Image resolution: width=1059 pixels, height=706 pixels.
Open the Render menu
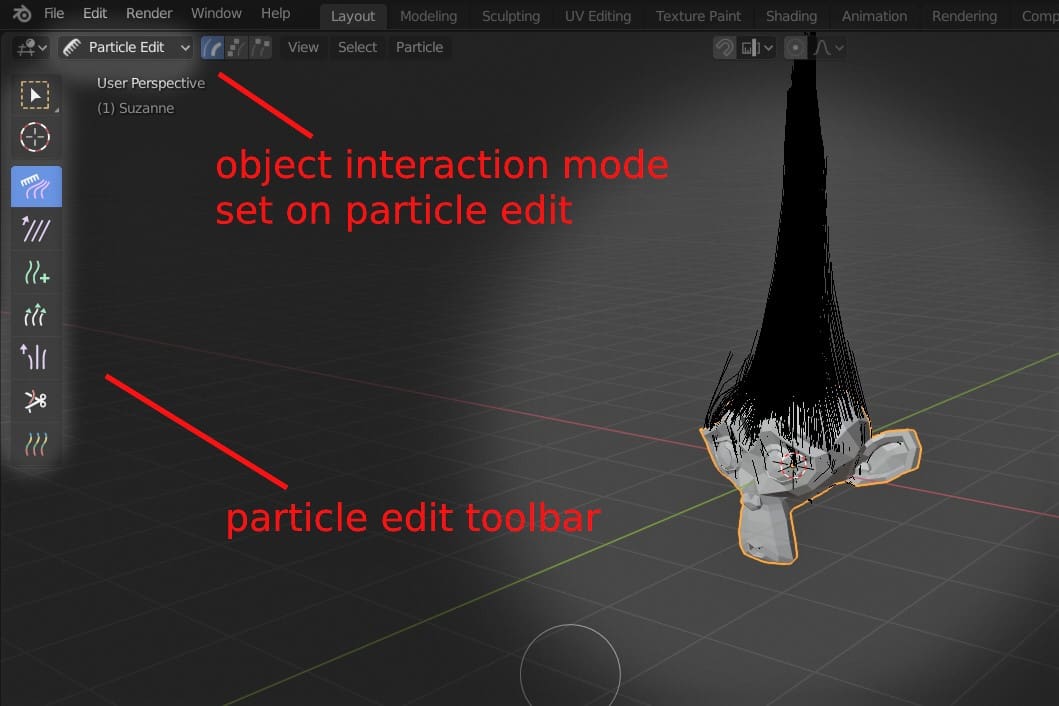149,14
